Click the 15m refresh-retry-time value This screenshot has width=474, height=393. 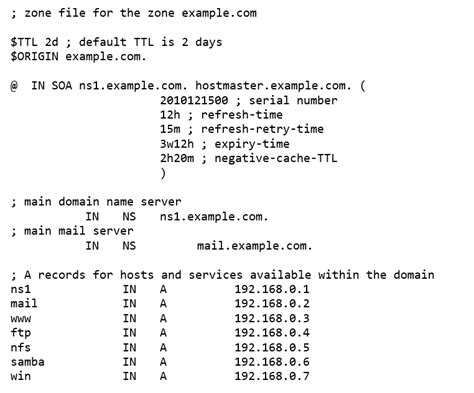coord(170,129)
